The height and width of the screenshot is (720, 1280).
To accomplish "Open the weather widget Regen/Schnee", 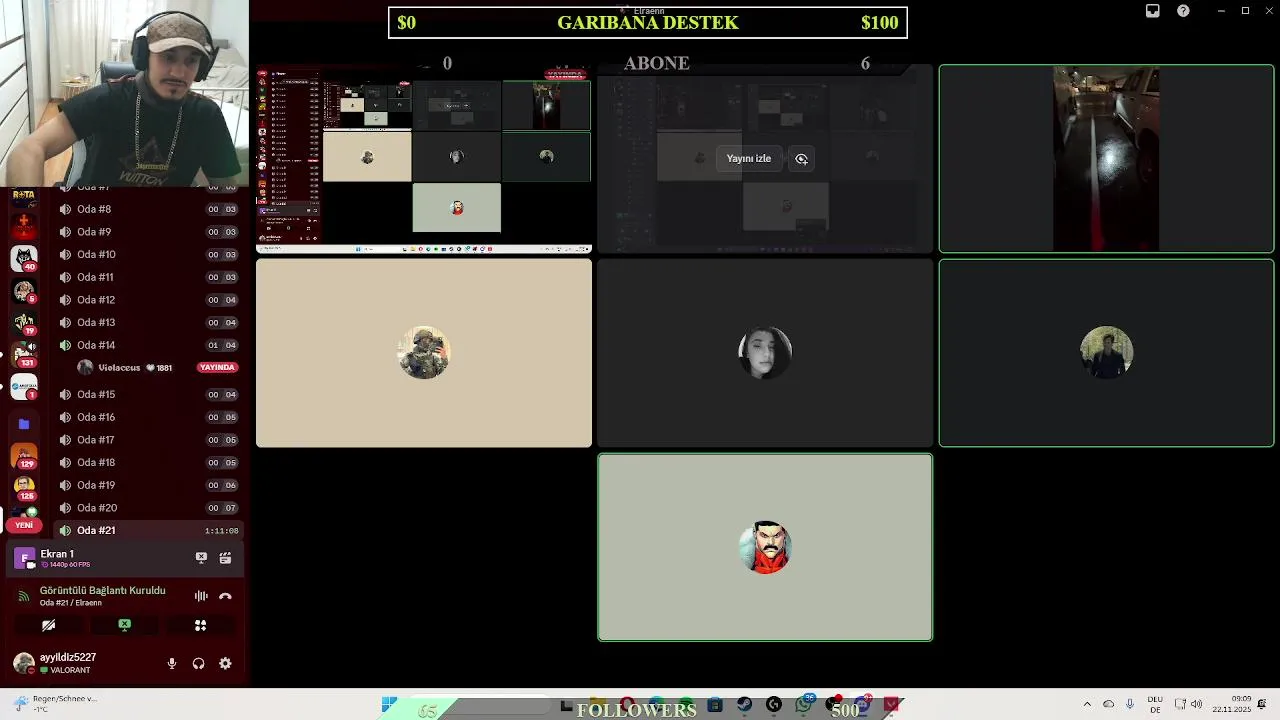I will point(55,704).
